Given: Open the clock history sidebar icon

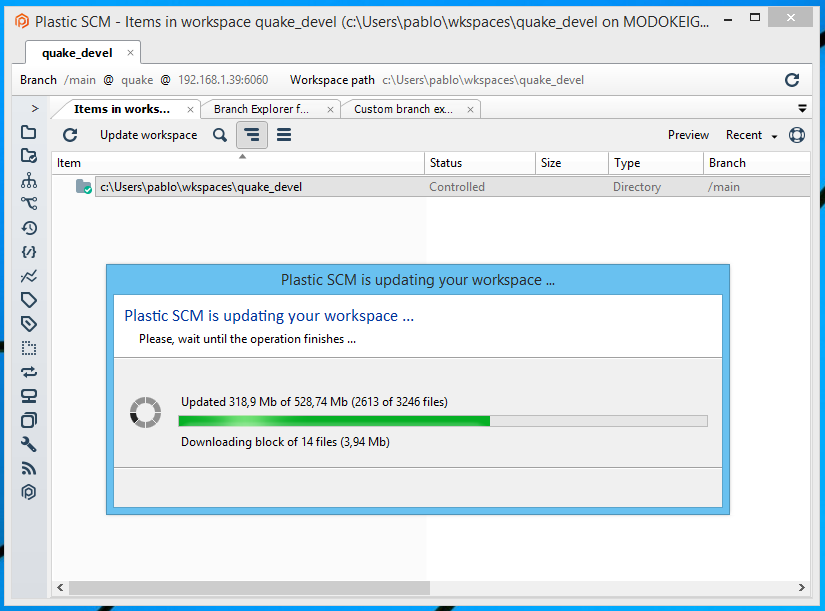Looking at the screenshot, I should [28, 228].
